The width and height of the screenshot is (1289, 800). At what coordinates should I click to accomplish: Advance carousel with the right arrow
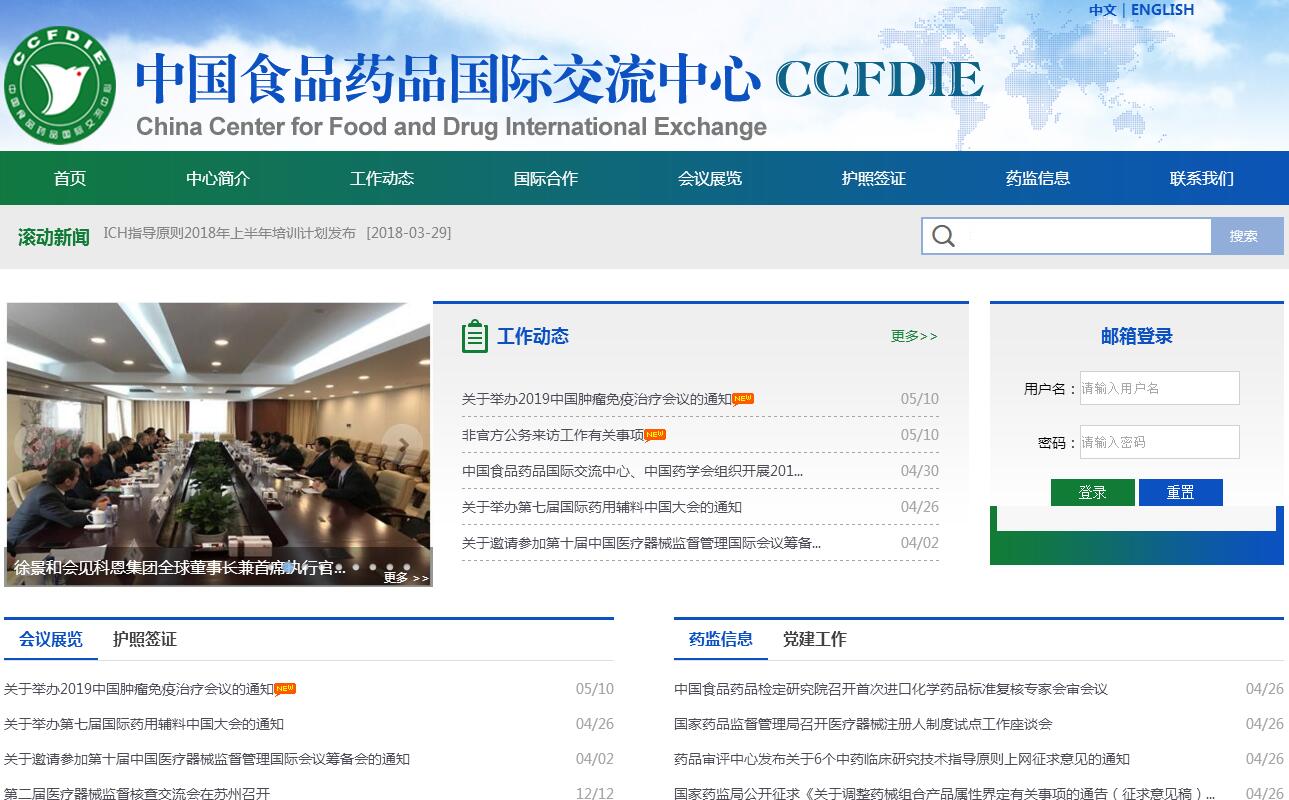tap(404, 444)
